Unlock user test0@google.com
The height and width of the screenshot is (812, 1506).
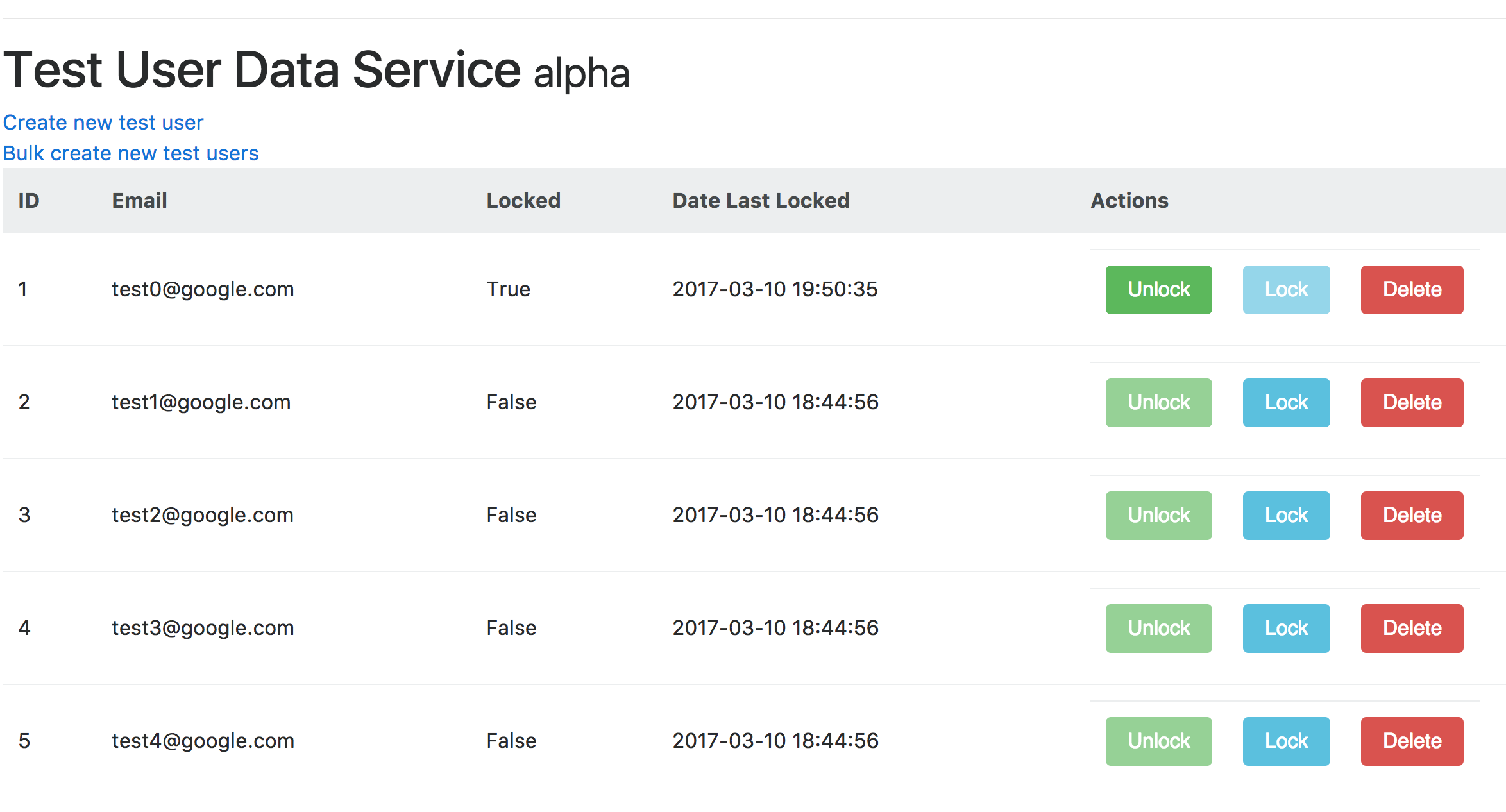(1158, 290)
